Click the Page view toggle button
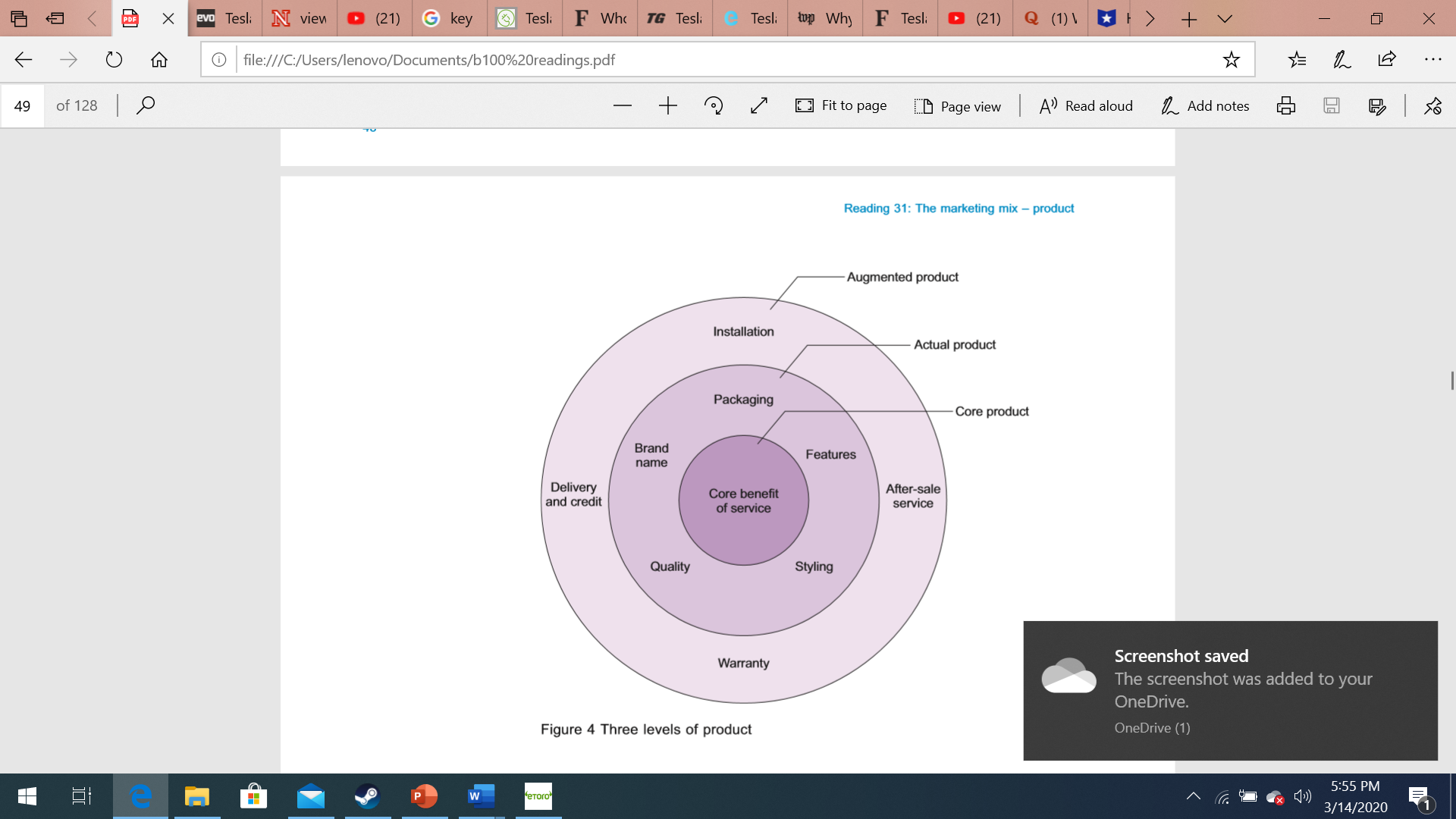 click(958, 105)
